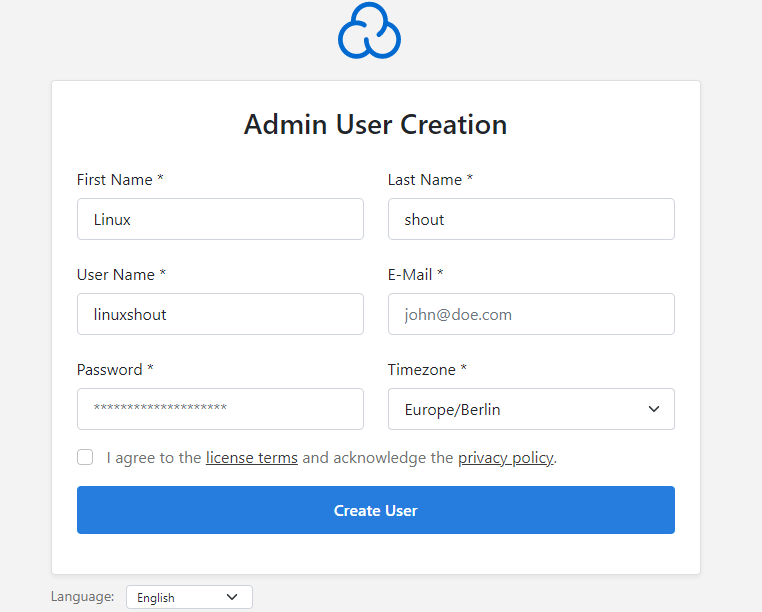Open the Timezone dropdown chevron

[x=654, y=409]
